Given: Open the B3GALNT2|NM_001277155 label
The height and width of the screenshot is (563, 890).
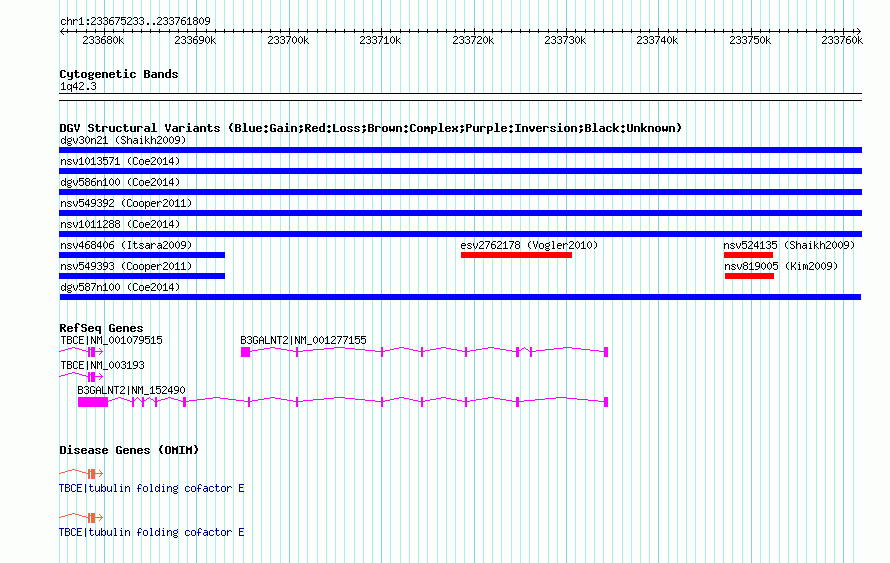Looking at the screenshot, I should click(x=303, y=340).
